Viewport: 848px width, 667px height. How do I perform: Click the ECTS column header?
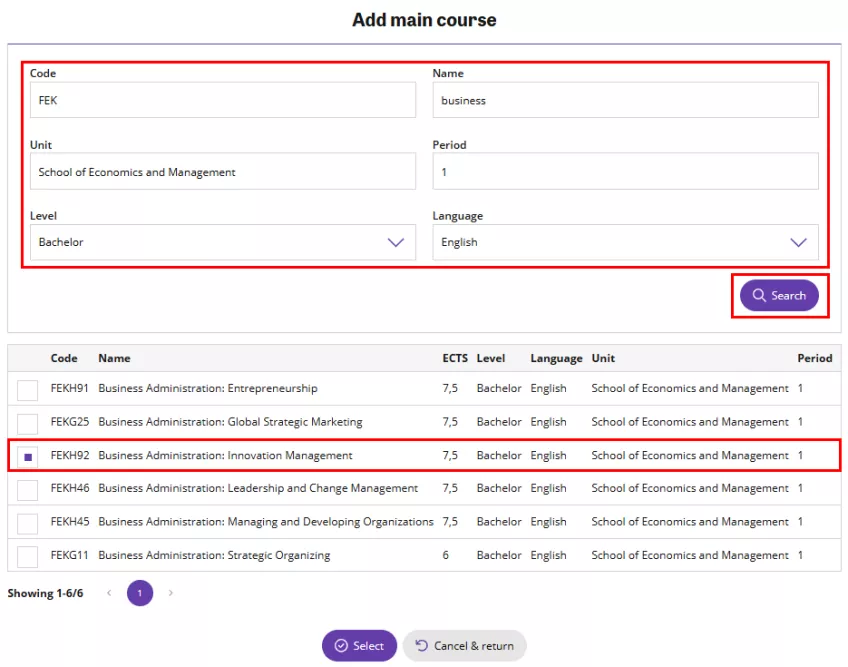coord(454,358)
